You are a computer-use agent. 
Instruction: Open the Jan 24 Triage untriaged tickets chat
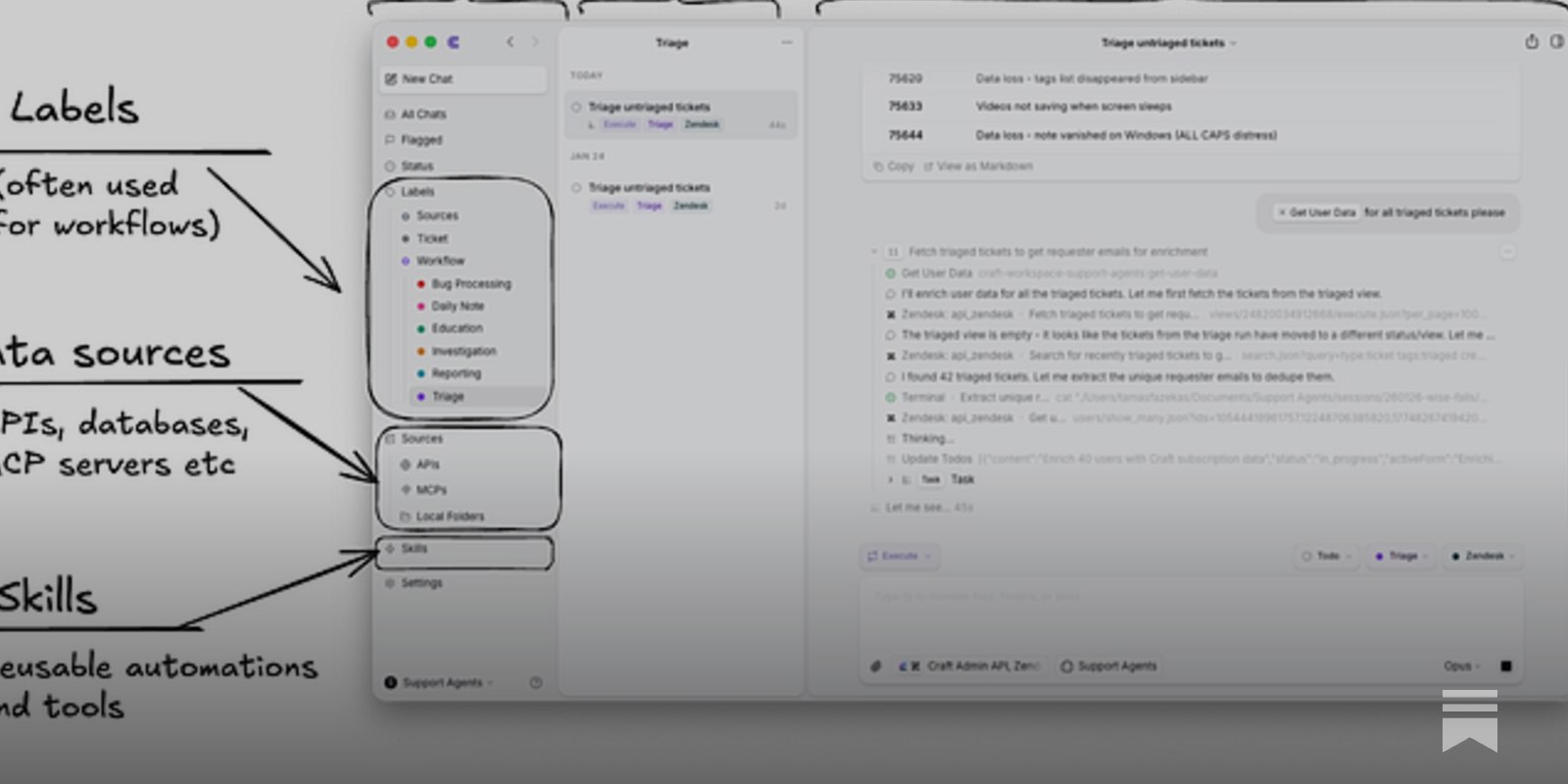pyautogui.click(x=681, y=196)
